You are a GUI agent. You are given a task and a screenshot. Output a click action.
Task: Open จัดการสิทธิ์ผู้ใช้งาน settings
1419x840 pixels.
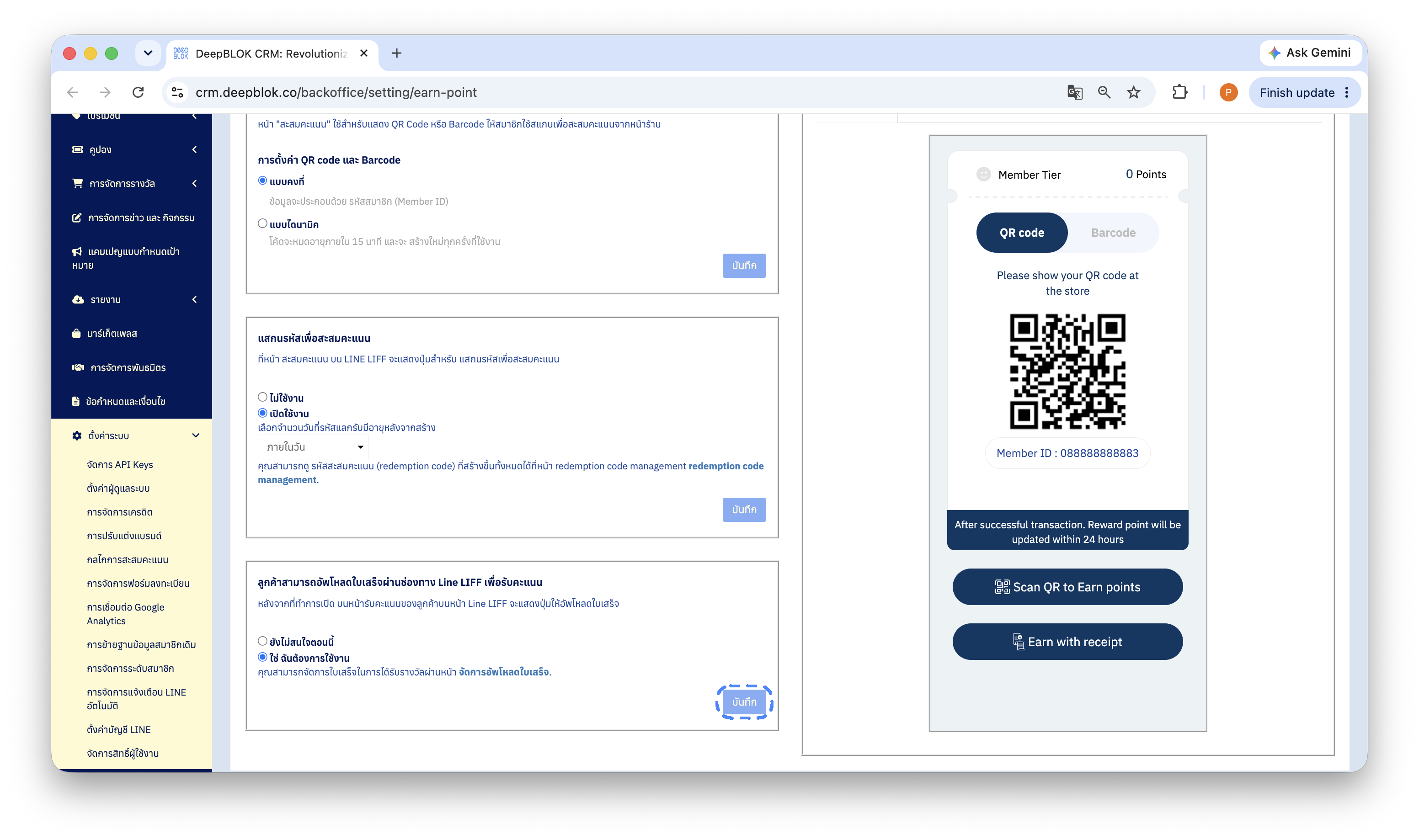(x=123, y=754)
